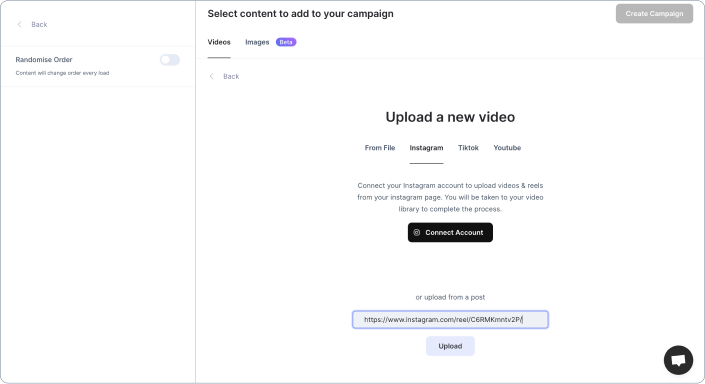
Task: Click the Upload button
Action: click(x=450, y=346)
